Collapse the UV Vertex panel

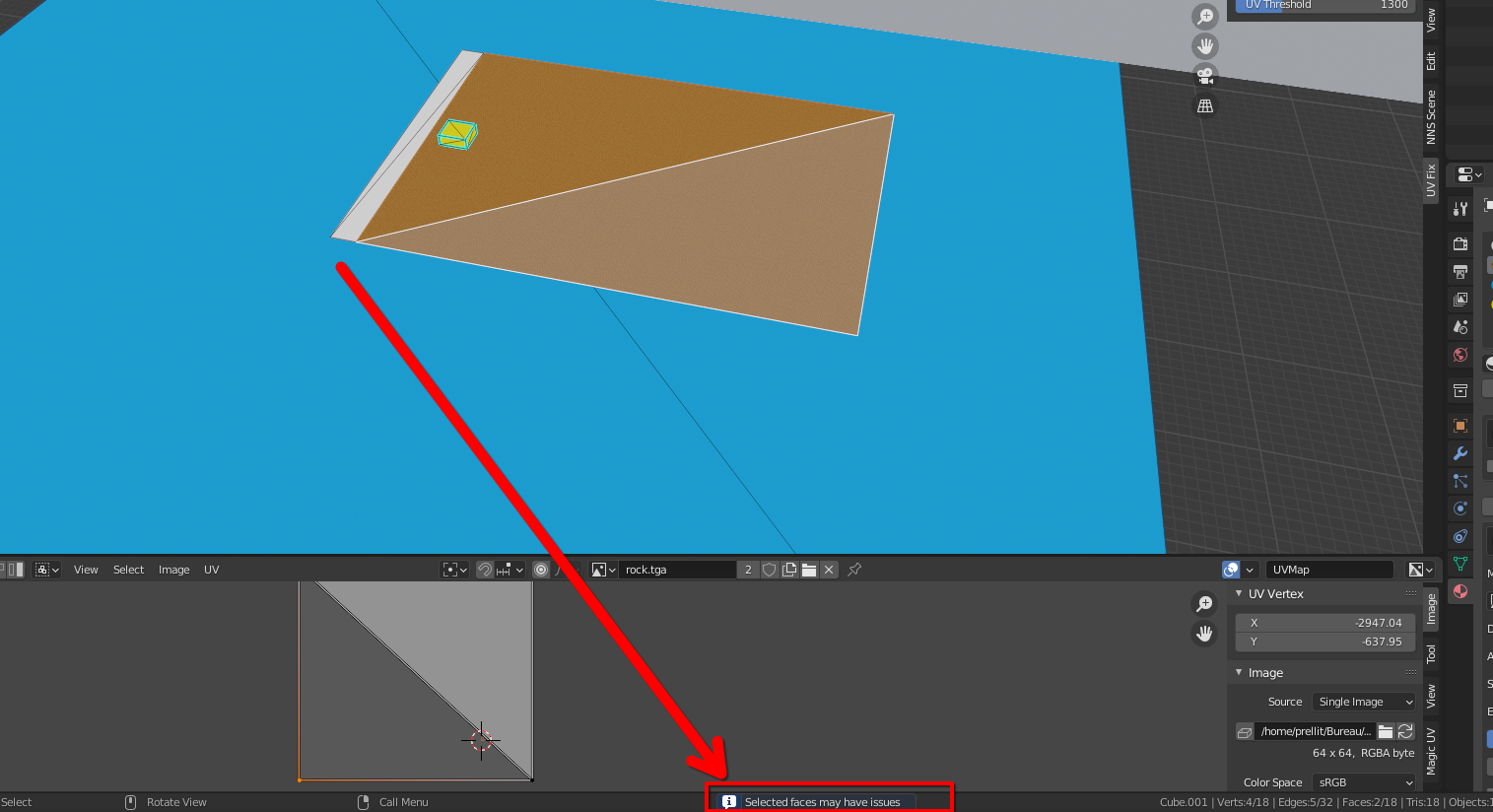[1240, 593]
